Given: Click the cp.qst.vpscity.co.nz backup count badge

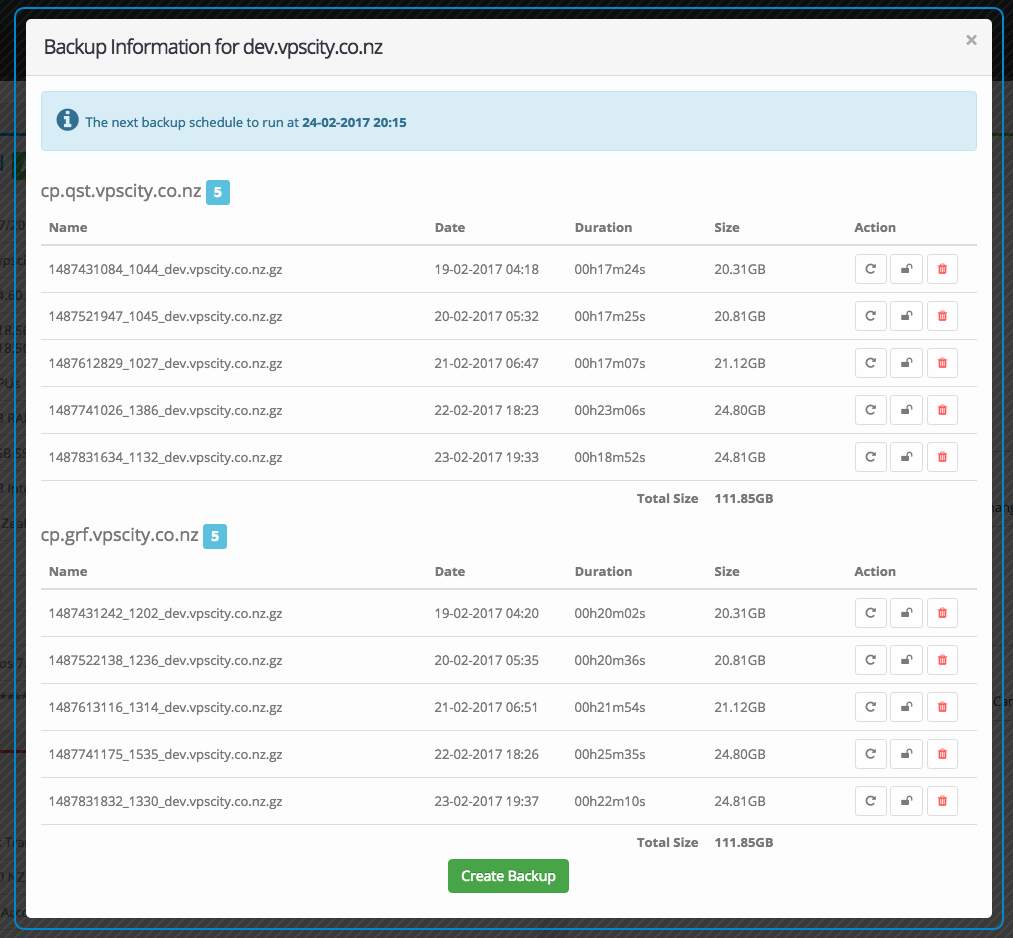Looking at the screenshot, I should point(218,192).
